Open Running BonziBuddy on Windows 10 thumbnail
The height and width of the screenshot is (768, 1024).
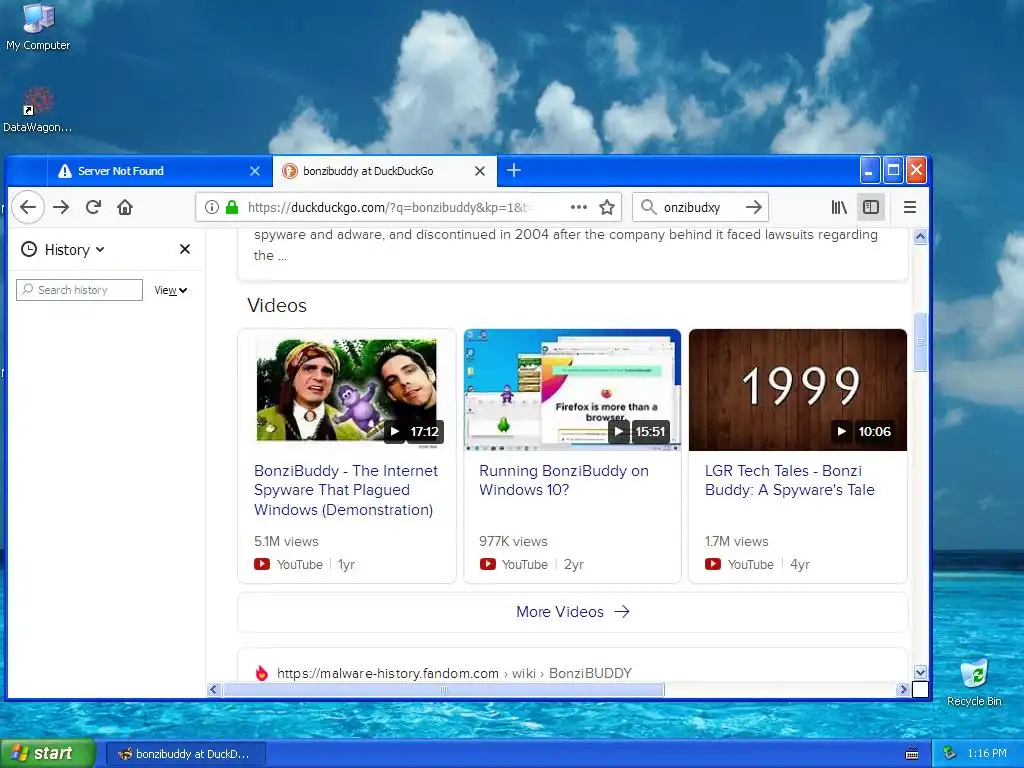point(572,390)
